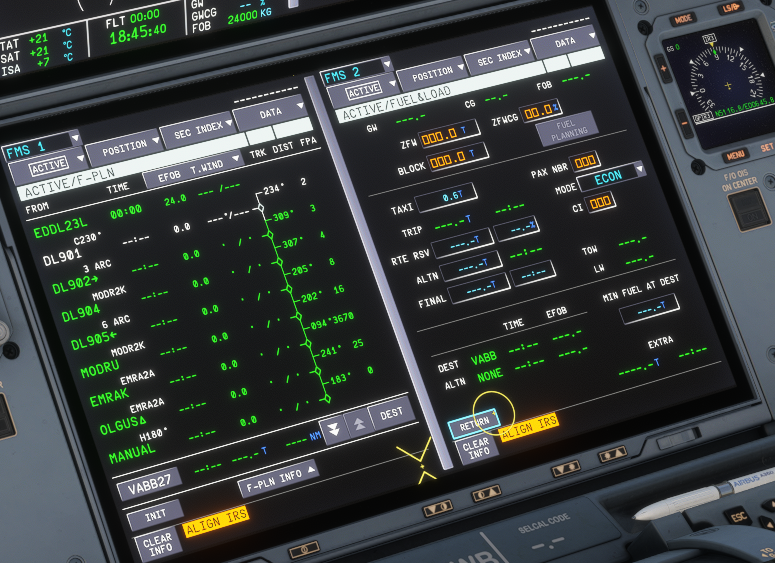Click the VABB destination on FUEL&LOAD
775x563 pixels.
(x=483, y=358)
